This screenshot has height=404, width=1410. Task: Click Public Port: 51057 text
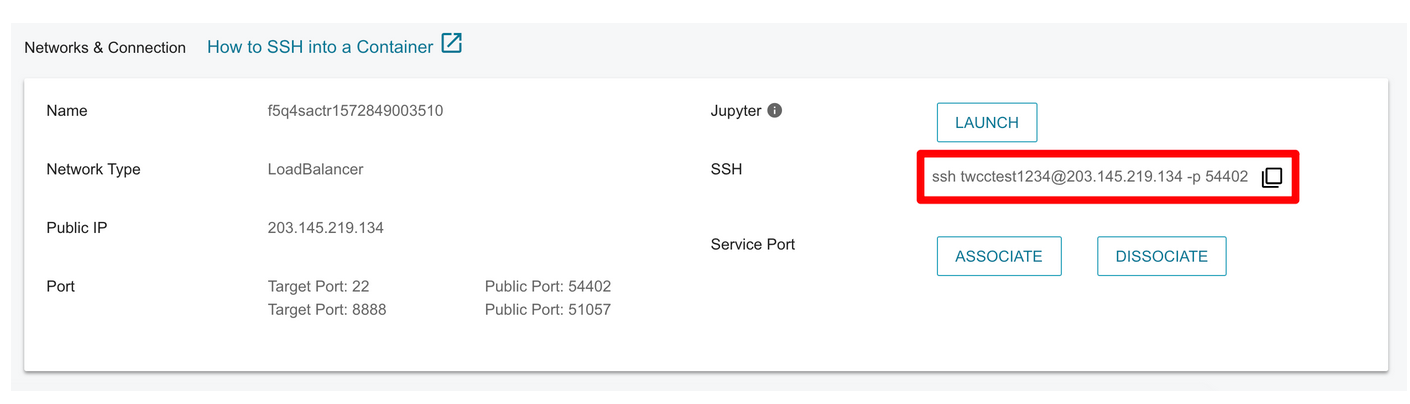tap(548, 309)
